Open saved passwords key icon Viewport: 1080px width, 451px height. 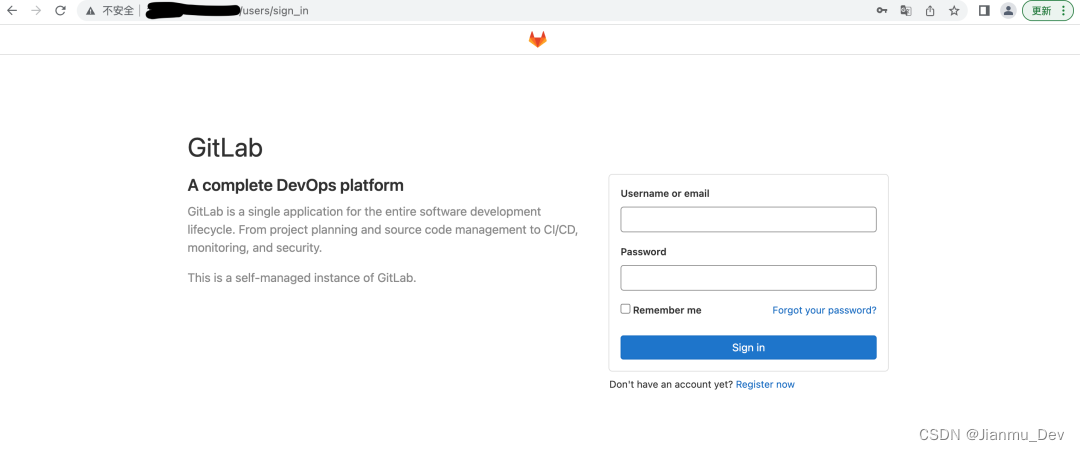[x=882, y=10]
